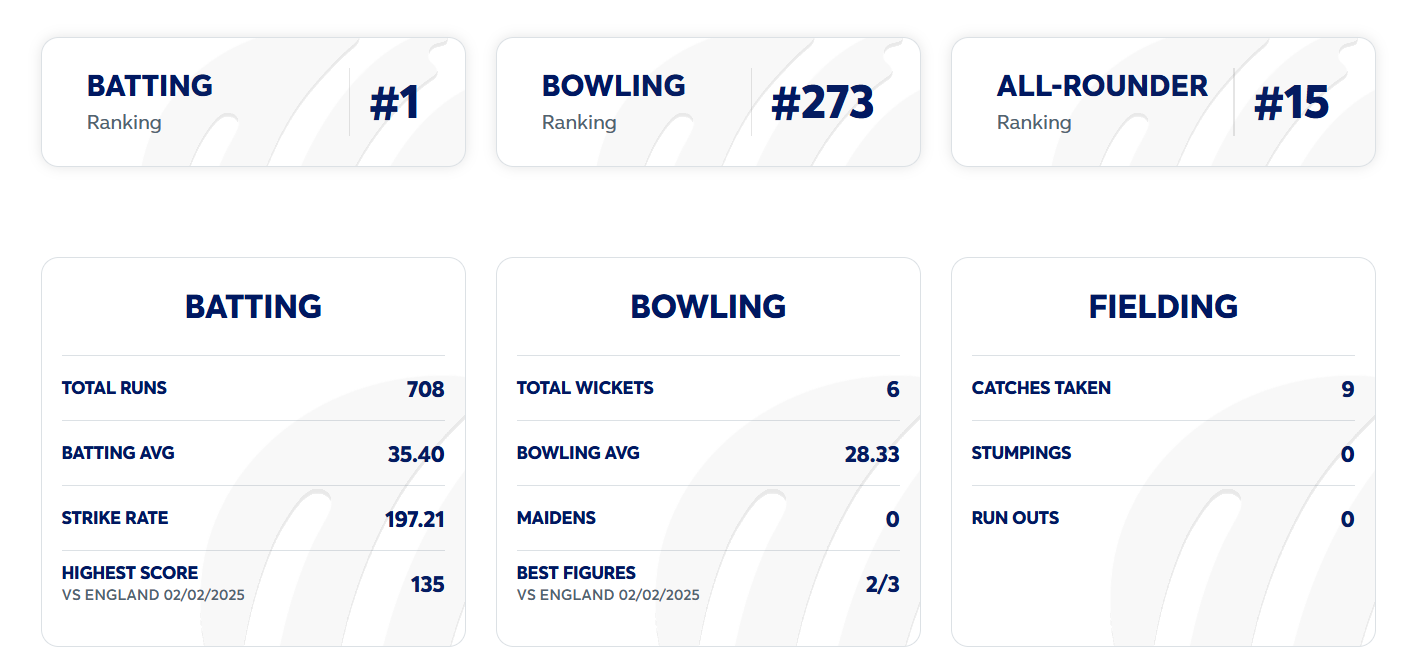The height and width of the screenshot is (672, 1410).
Task: Click the Batting stats panel heading
Action: [x=253, y=306]
